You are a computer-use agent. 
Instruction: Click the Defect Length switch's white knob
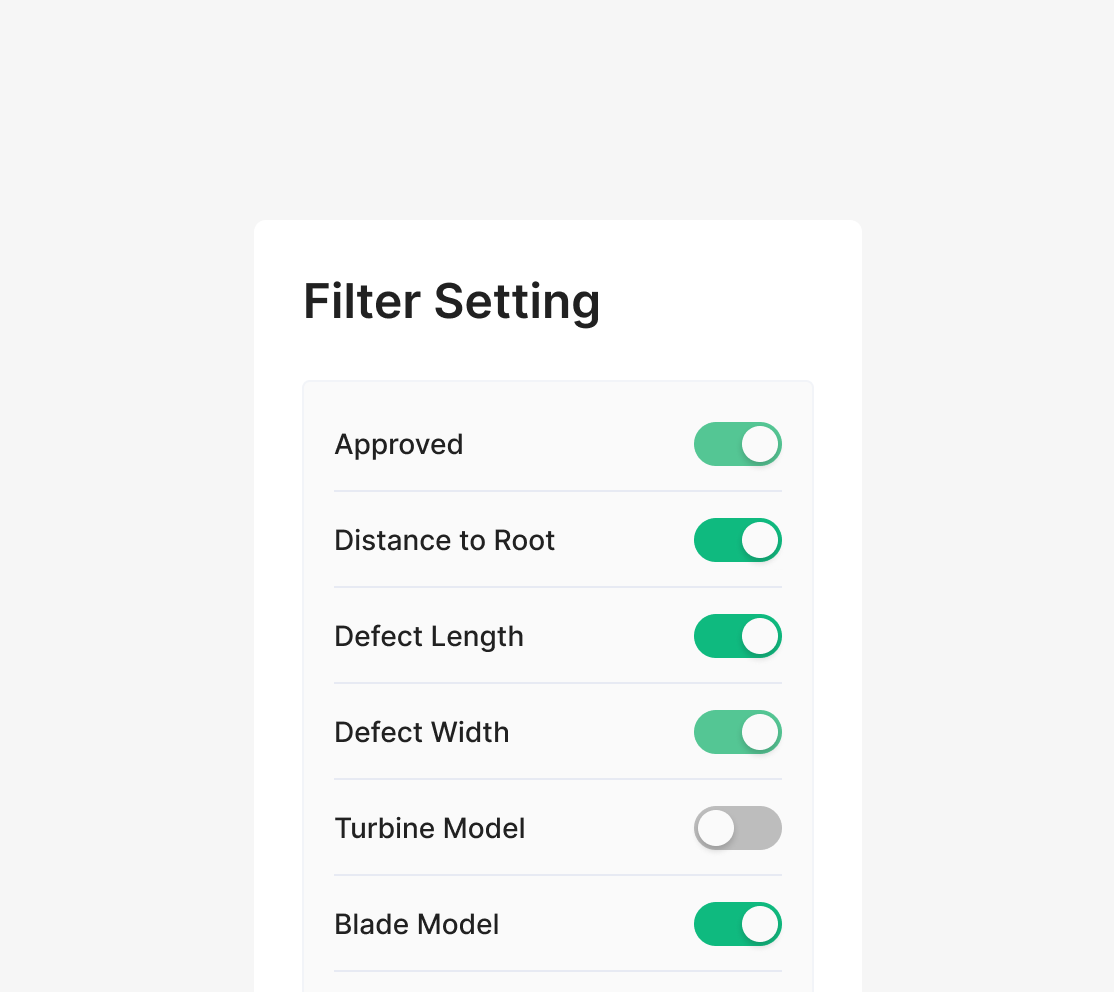pos(760,636)
